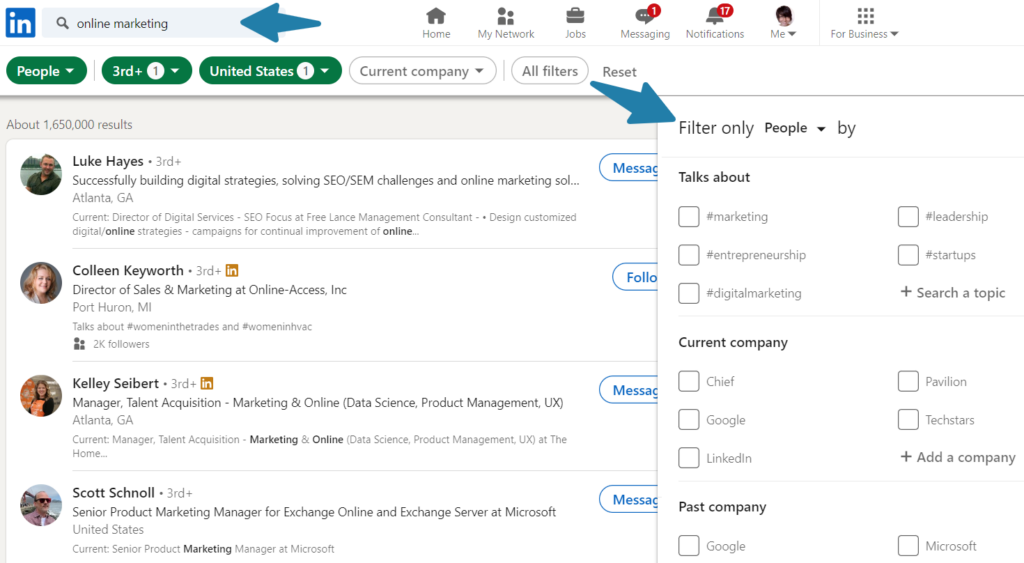Image resolution: width=1024 pixels, height=563 pixels.
Task: Check Microsoft under Past company
Action: (x=908, y=546)
